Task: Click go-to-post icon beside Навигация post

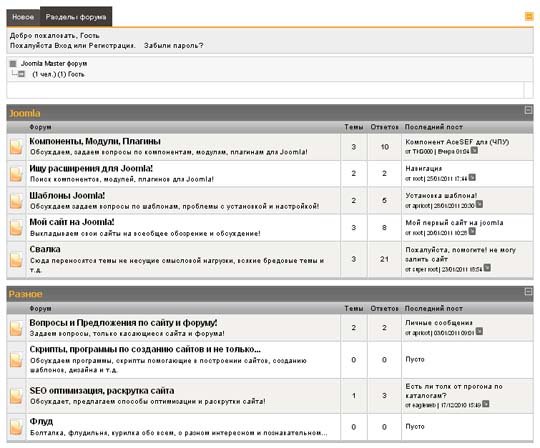Action: click(x=472, y=177)
